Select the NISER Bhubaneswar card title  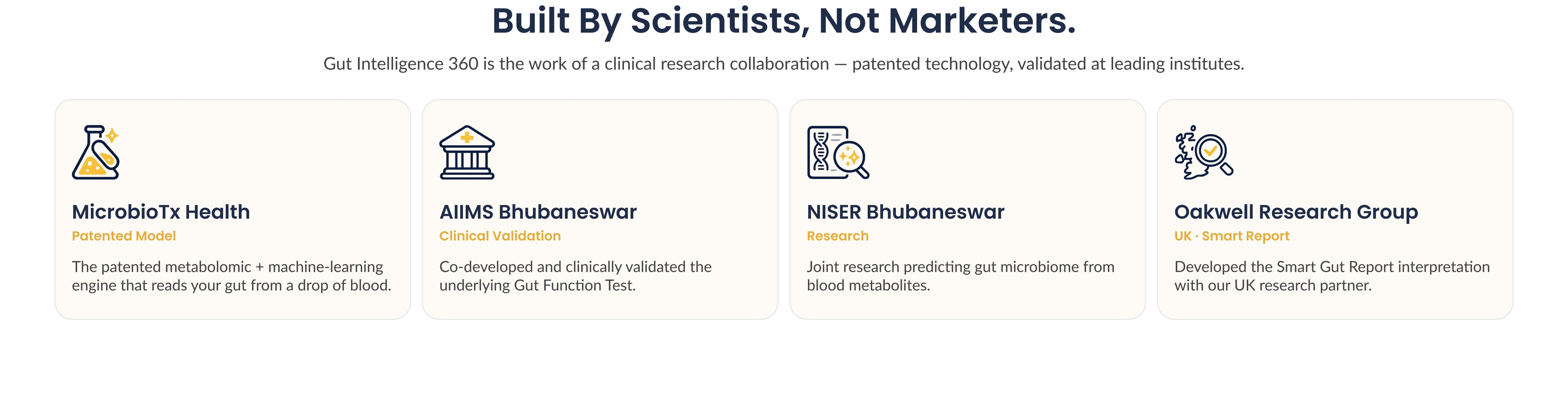(x=905, y=212)
